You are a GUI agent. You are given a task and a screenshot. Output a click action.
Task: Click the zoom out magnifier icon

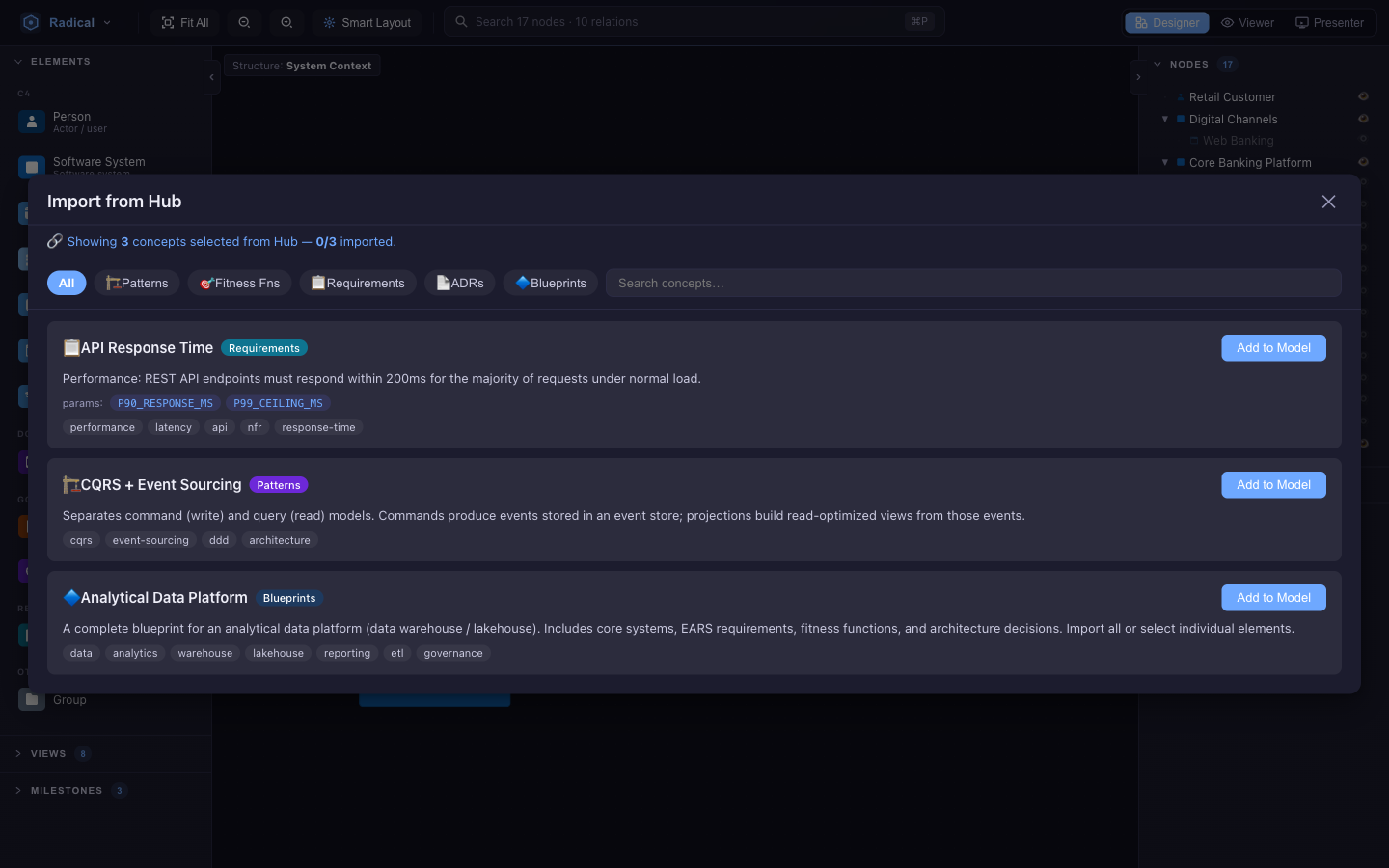(x=244, y=22)
